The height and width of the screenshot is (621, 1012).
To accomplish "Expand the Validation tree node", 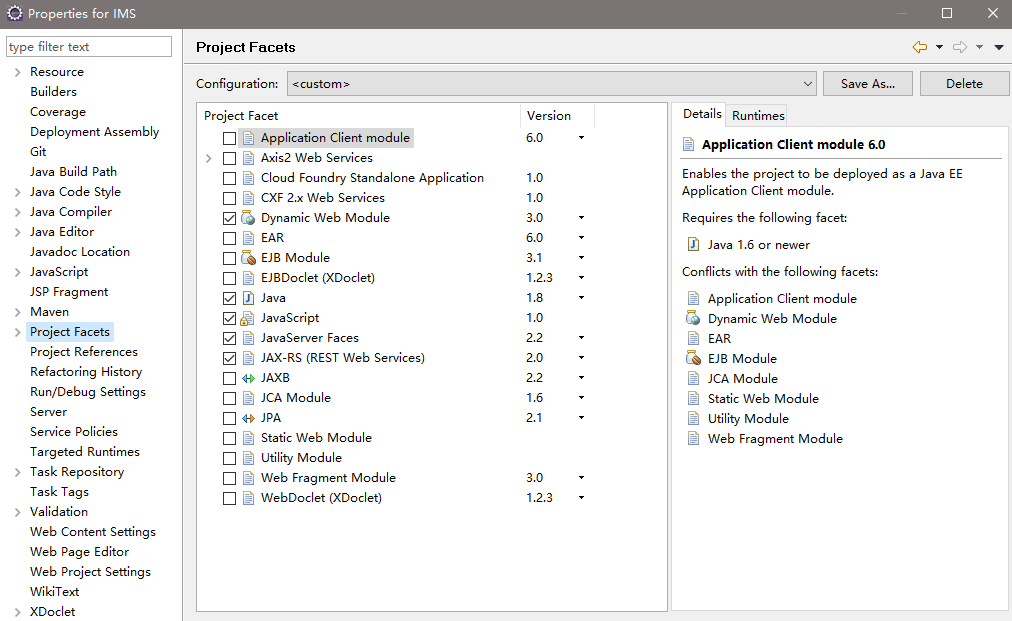I will [17, 513].
